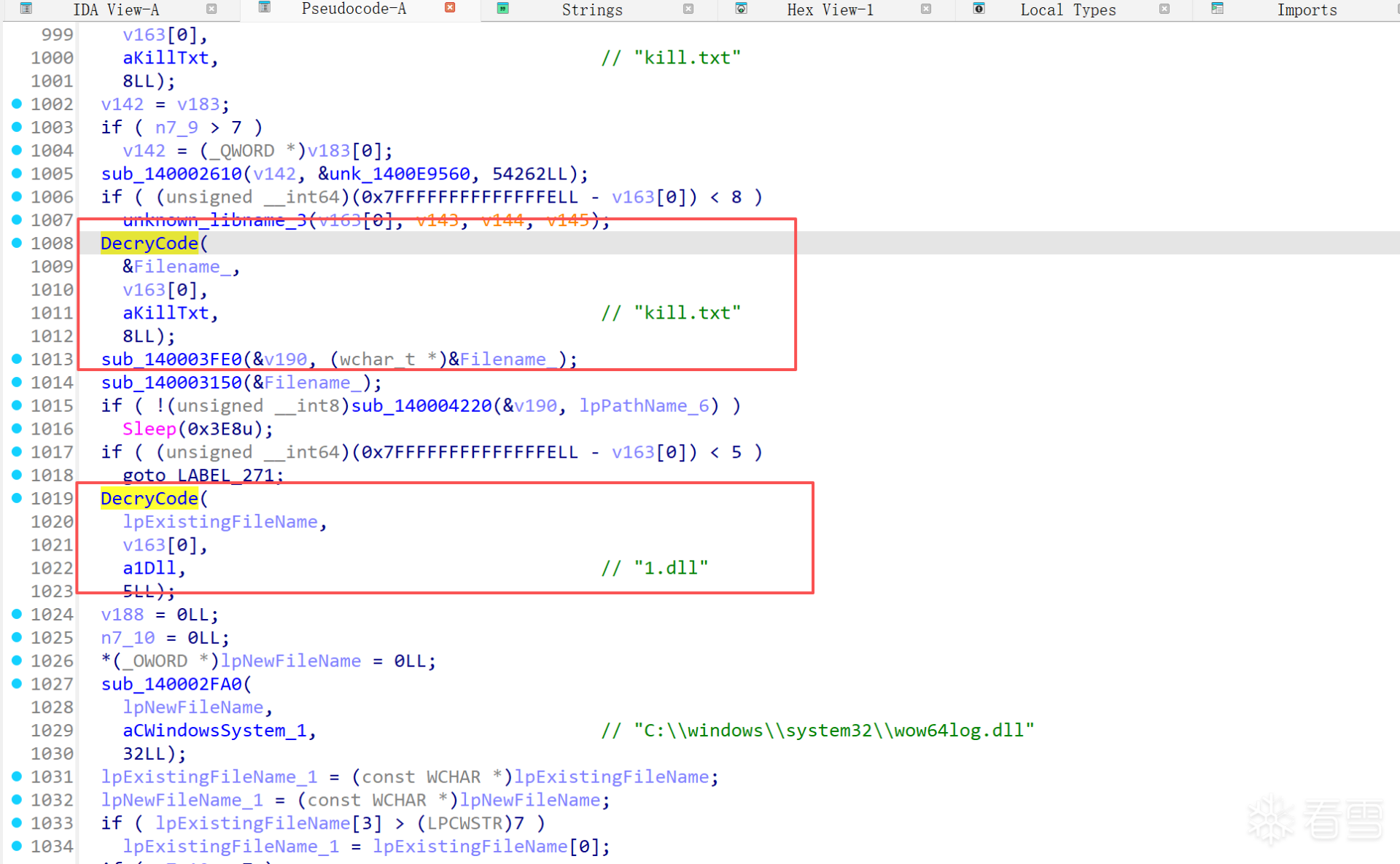The image size is (1400, 864).
Task: Click the Strings tab icon
Action: (502, 9)
